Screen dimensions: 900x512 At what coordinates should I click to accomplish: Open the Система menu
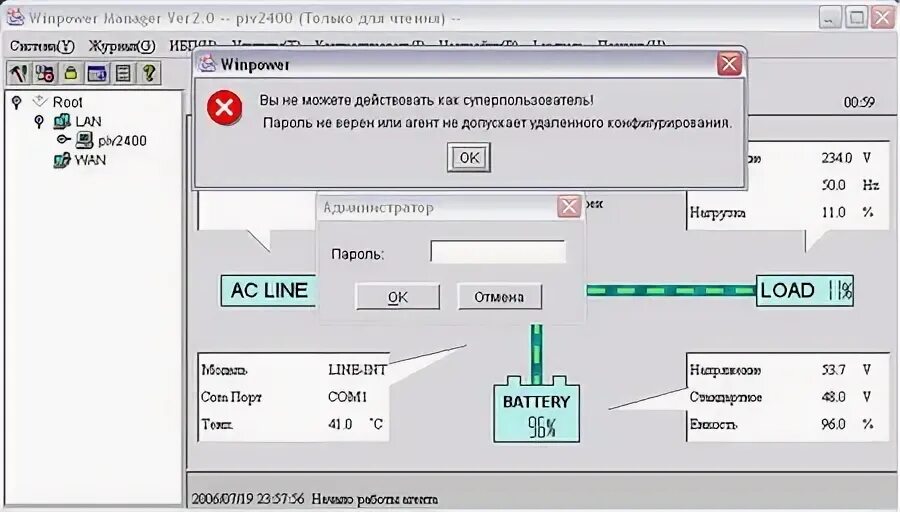(42, 46)
